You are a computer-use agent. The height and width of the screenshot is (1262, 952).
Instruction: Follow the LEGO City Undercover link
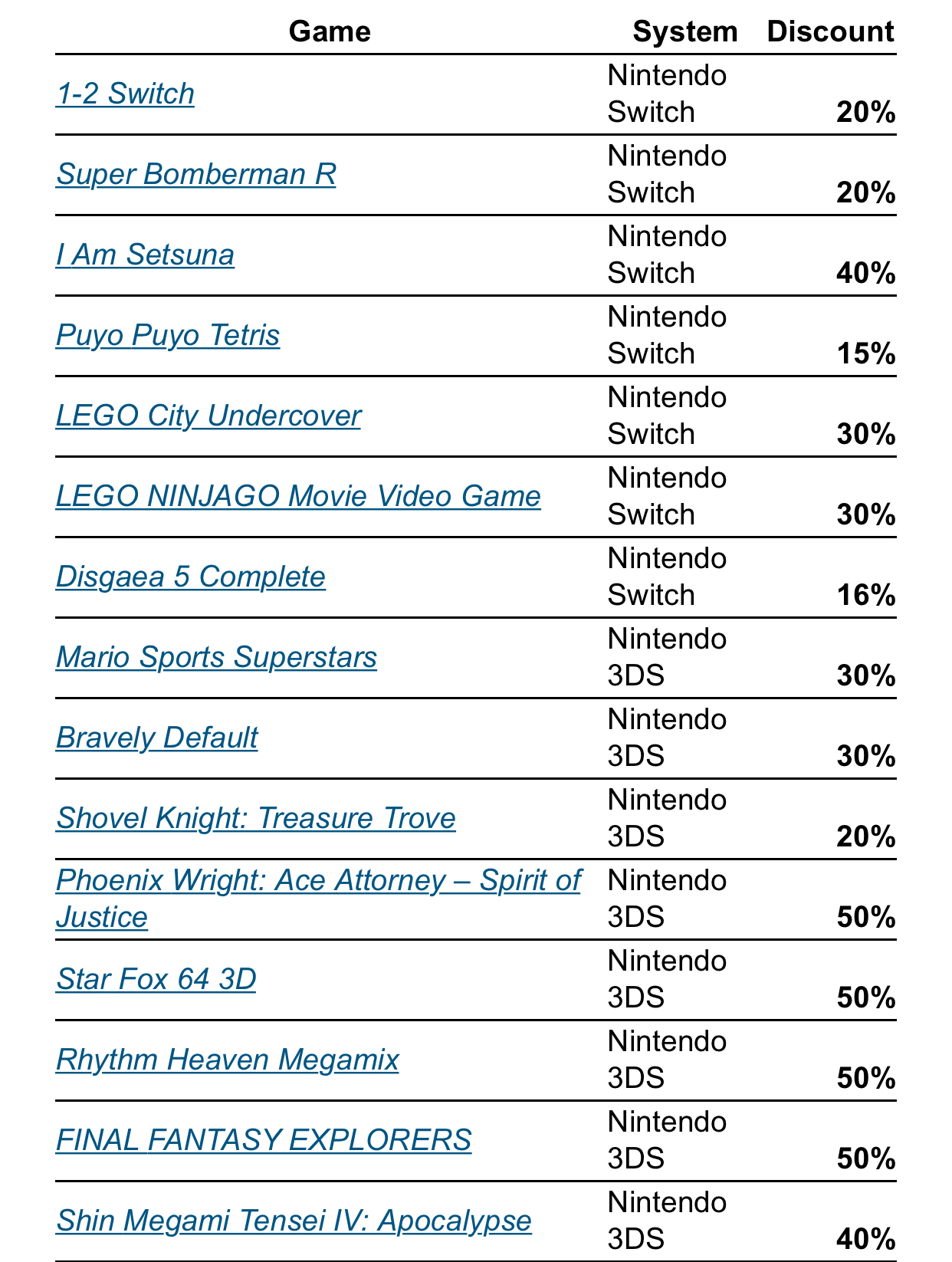(208, 416)
